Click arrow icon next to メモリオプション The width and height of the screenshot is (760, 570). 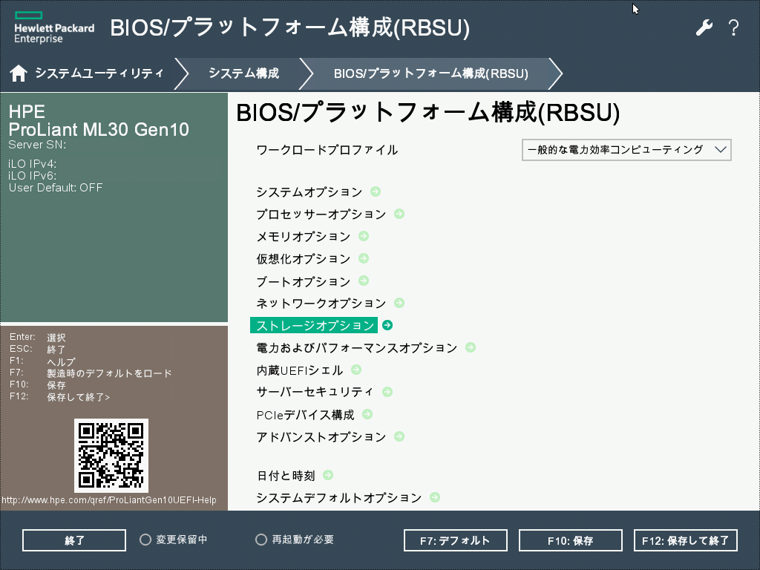tap(364, 236)
